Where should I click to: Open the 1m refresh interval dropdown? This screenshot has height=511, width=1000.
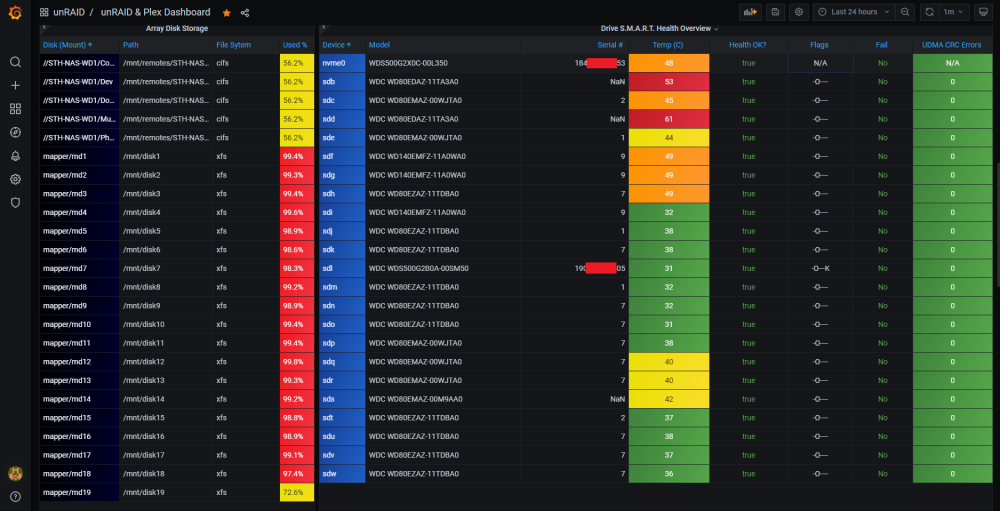[954, 12]
